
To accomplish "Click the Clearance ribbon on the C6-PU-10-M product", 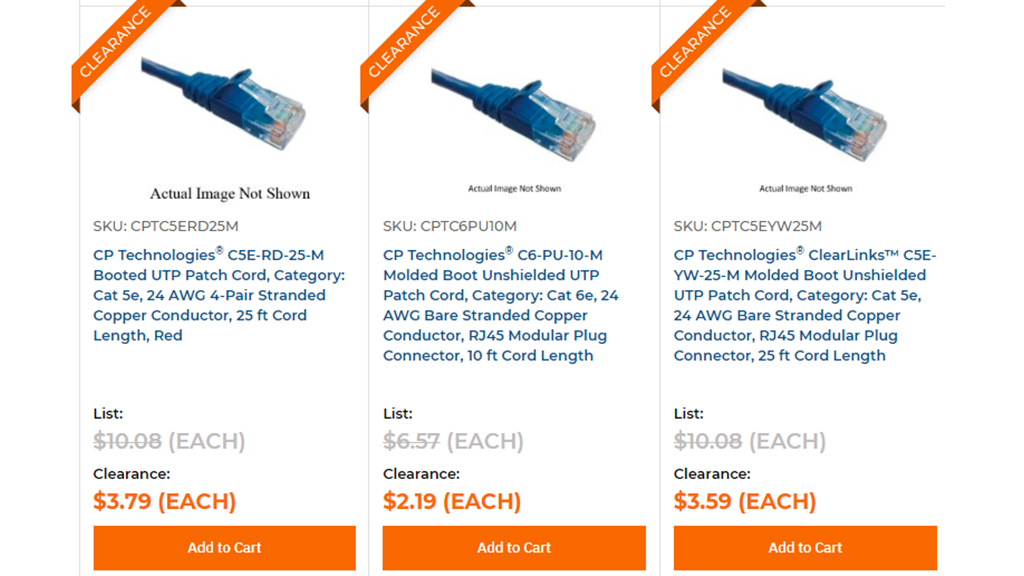I will click(404, 44).
